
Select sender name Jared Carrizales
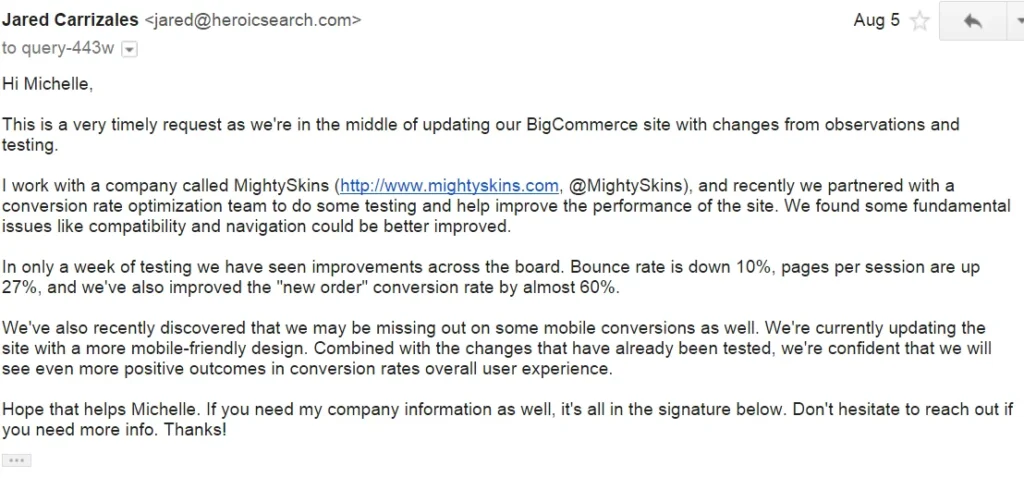pos(70,20)
